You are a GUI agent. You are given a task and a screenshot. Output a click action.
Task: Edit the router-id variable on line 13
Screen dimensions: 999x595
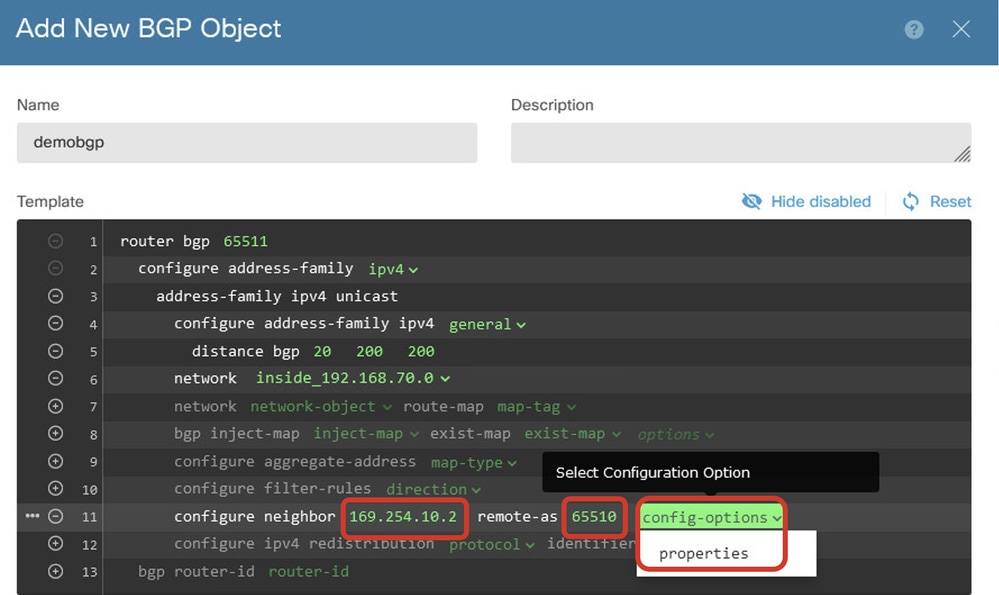pos(308,571)
